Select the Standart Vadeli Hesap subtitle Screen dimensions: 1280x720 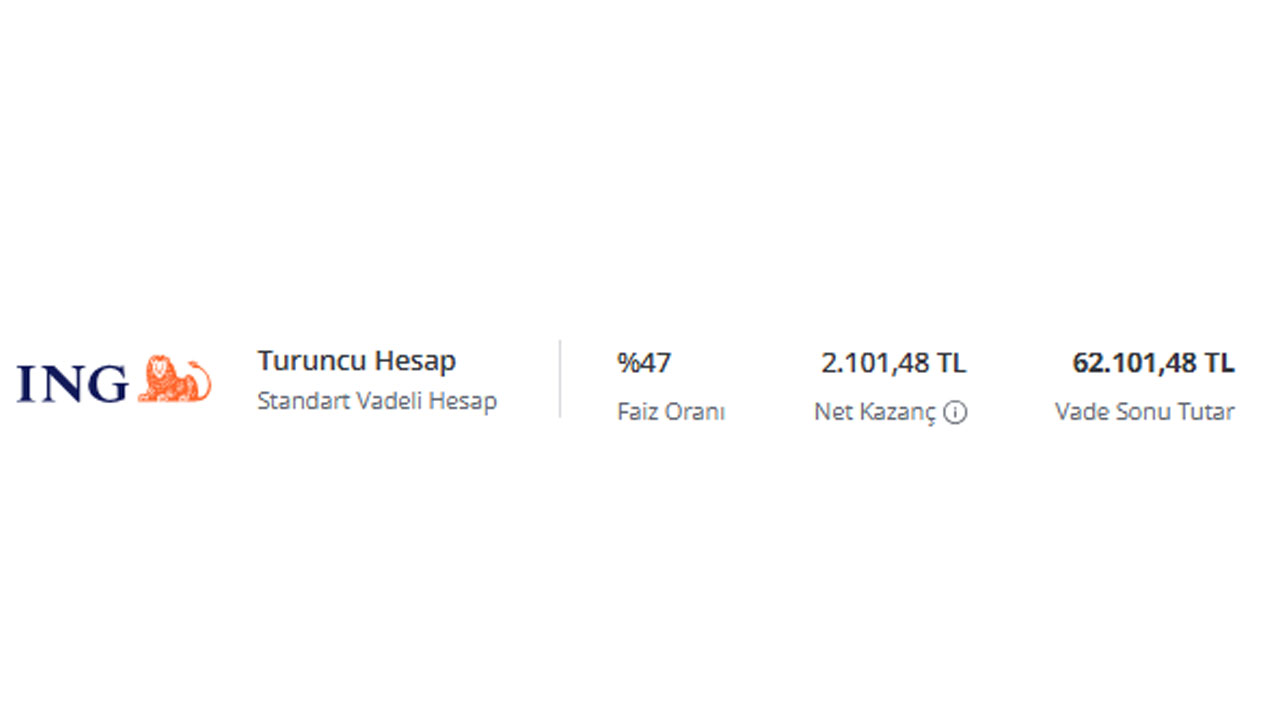point(376,401)
